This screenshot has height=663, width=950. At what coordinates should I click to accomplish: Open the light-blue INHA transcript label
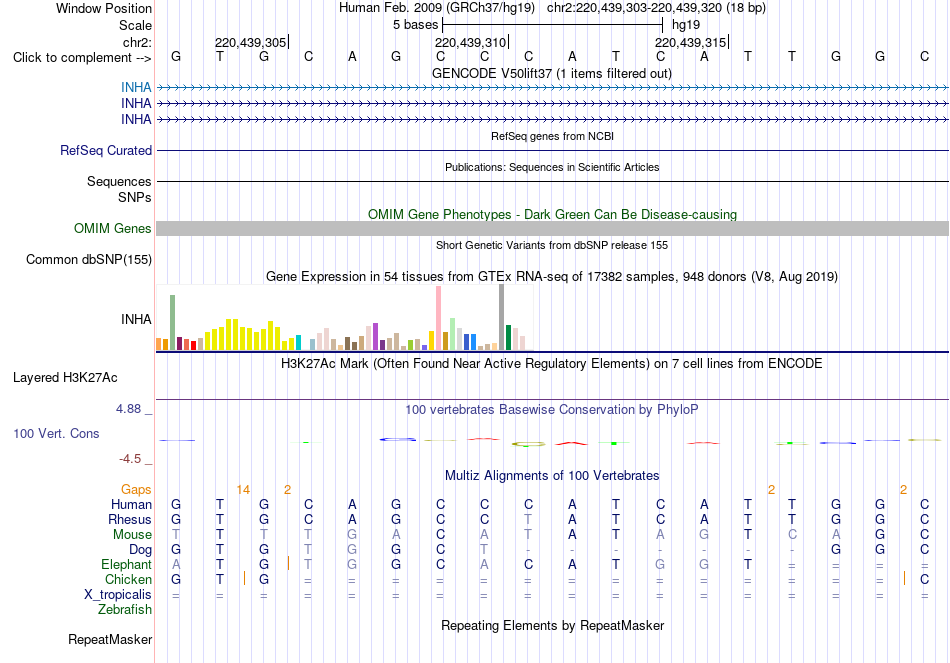pos(136,87)
